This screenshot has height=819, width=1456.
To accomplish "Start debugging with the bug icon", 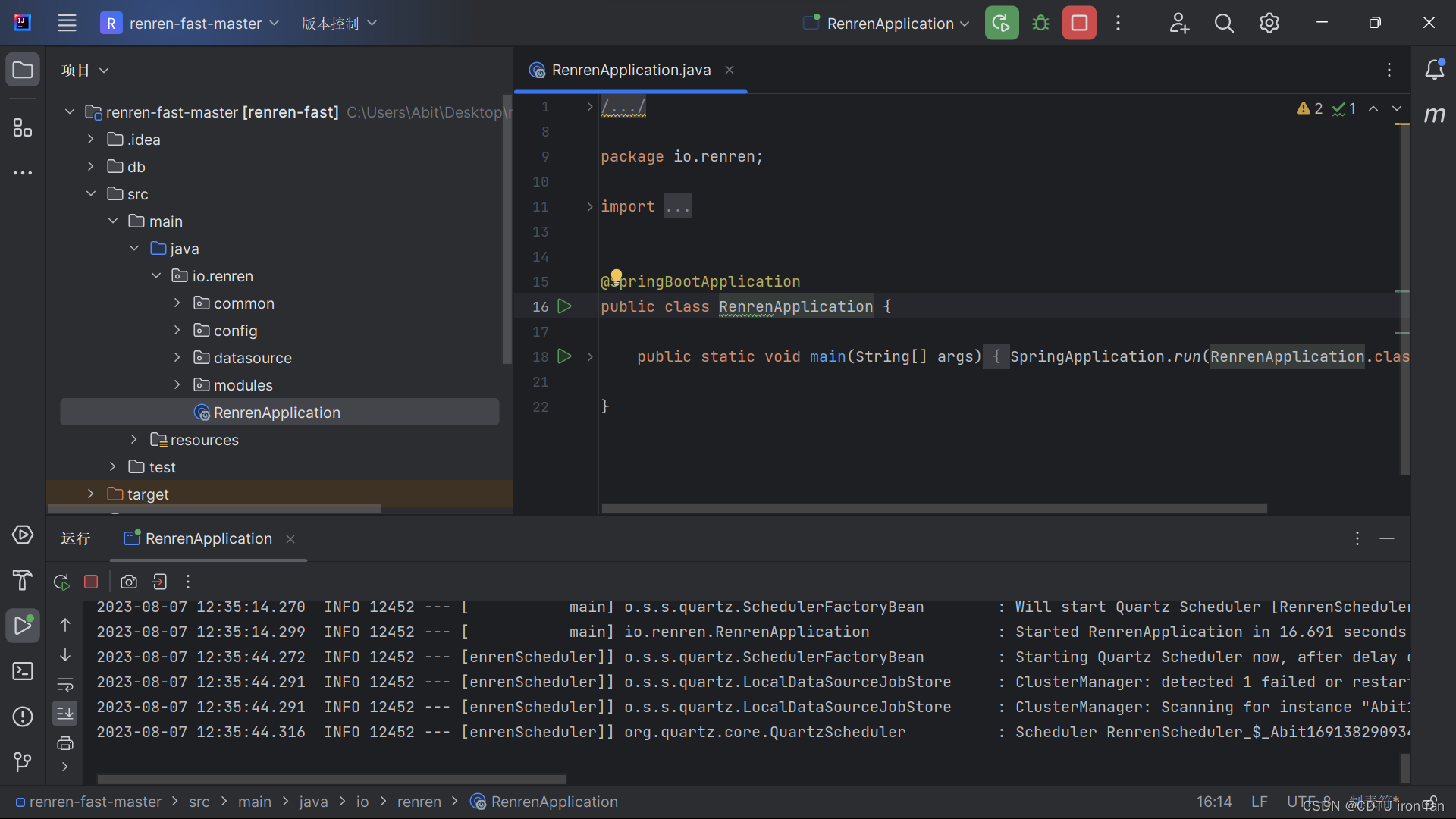I will click(x=1040, y=23).
